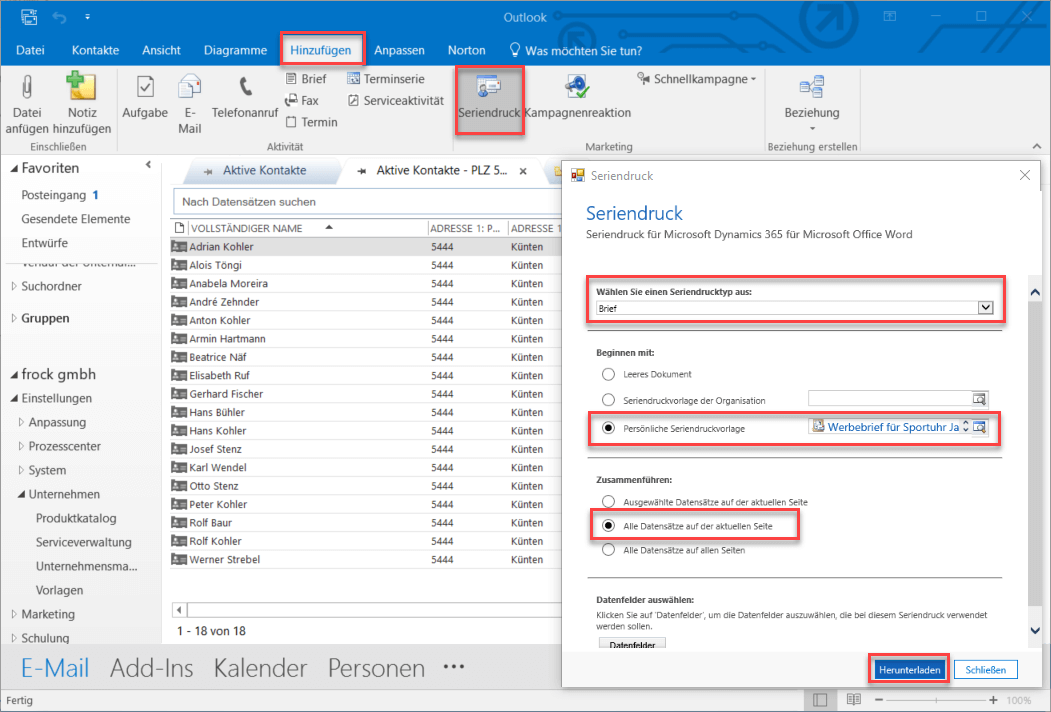The height and width of the screenshot is (712, 1051).
Task: Select the Hinzufügen ribbon tab
Action: 320,50
